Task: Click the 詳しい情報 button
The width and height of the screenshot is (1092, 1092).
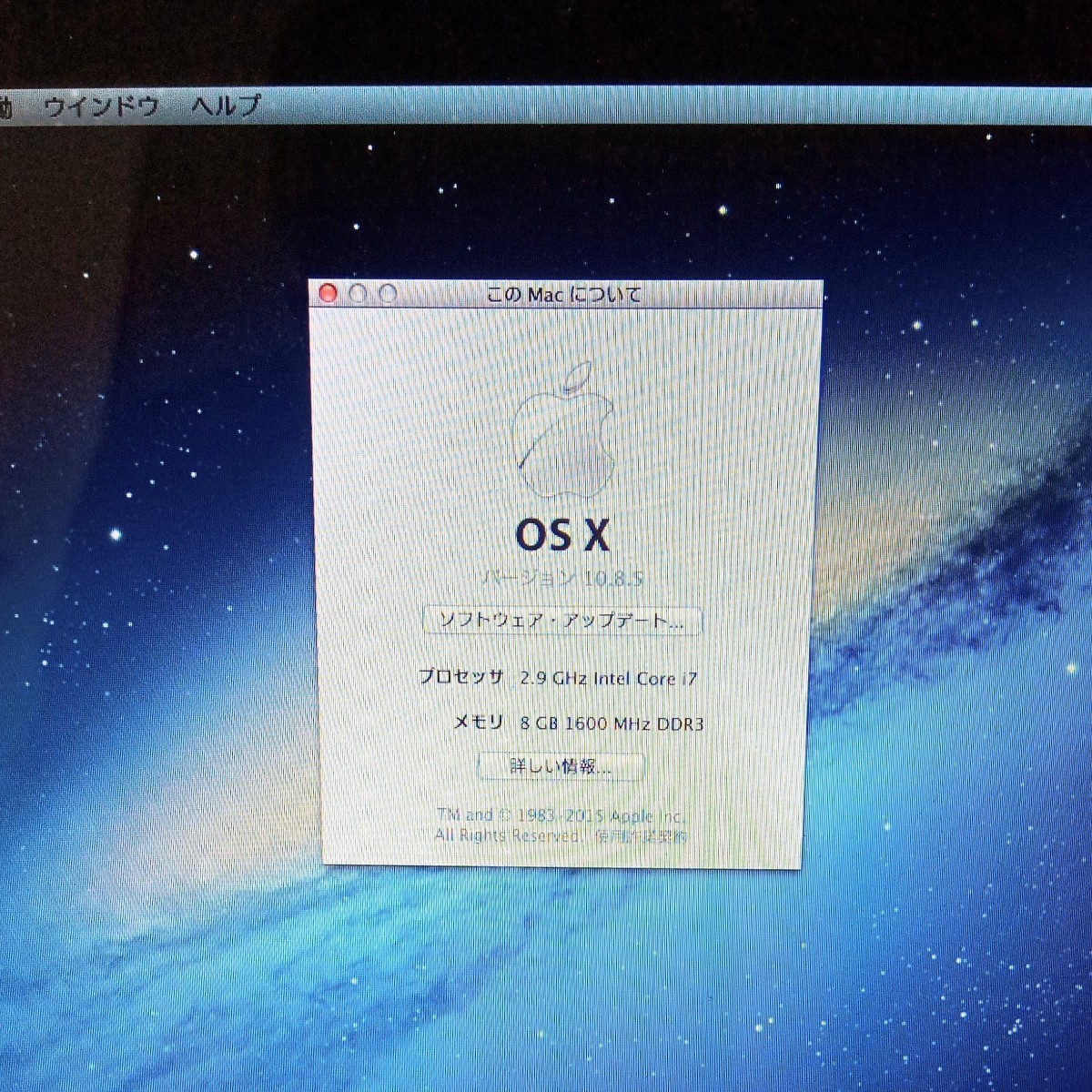Action: (x=561, y=766)
